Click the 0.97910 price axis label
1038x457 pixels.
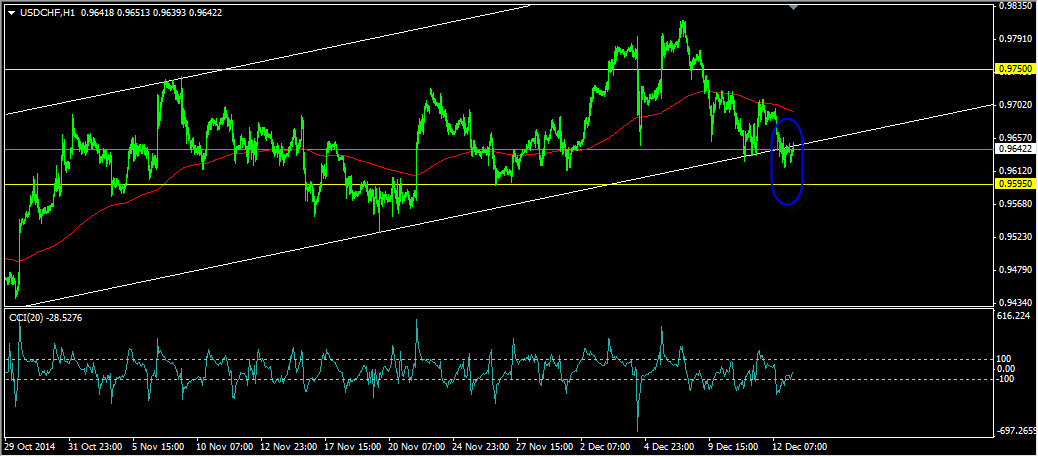pos(1016,38)
